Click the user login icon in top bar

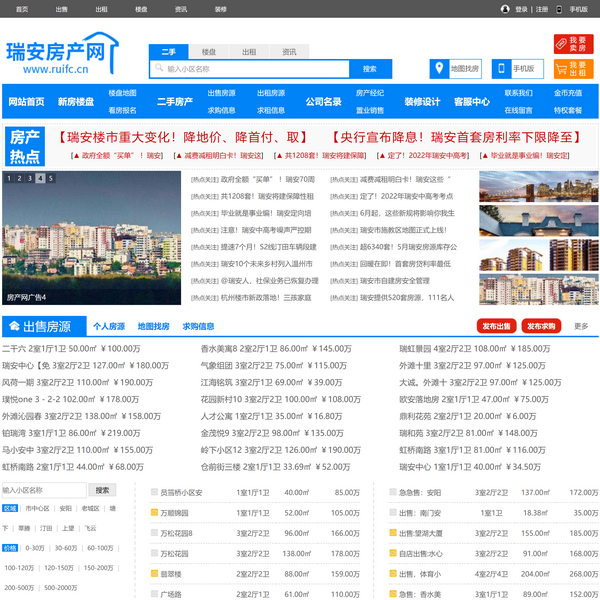tap(505, 9)
